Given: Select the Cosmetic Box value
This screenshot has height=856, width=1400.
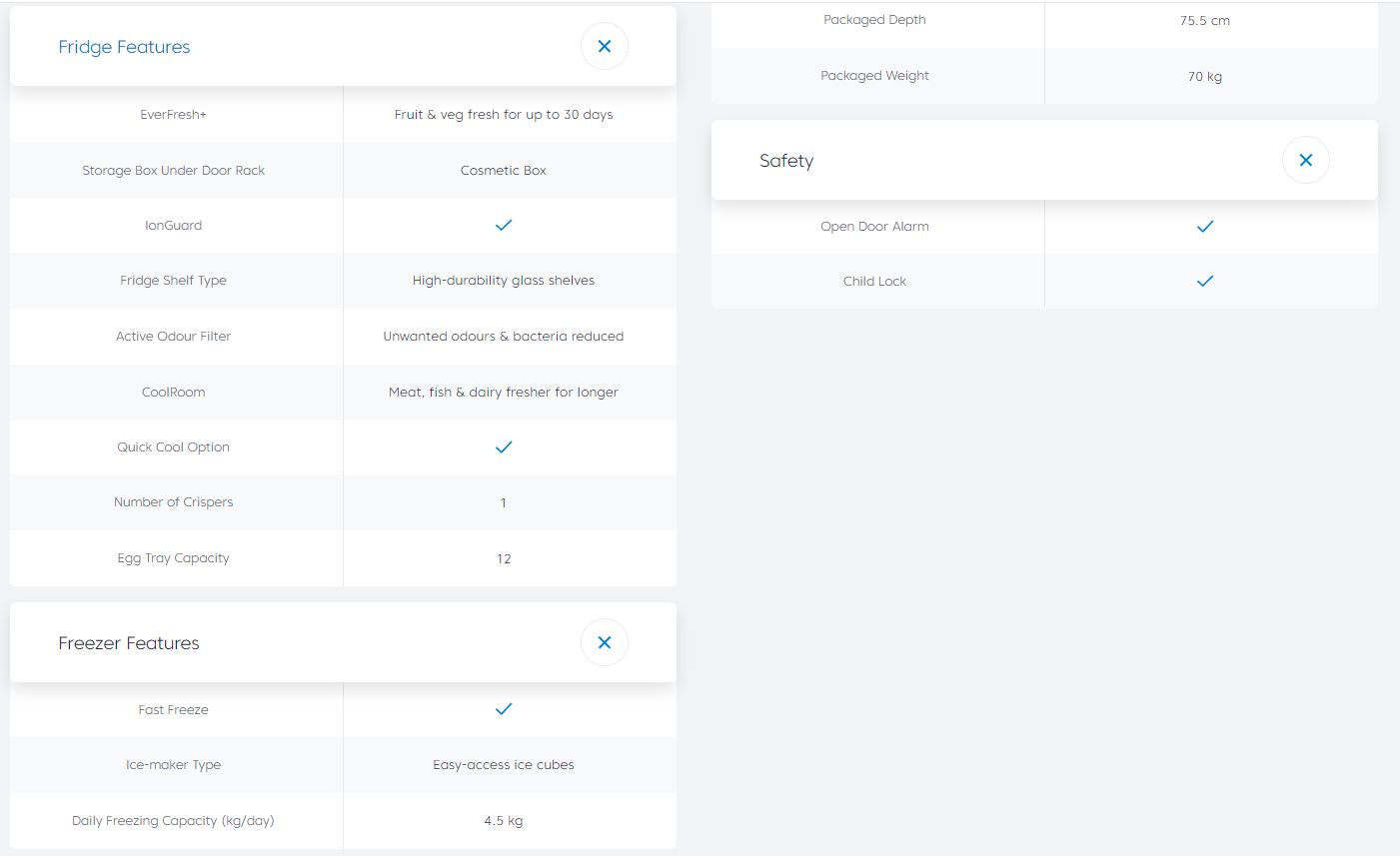Looking at the screenshot, I should [504, 171].
